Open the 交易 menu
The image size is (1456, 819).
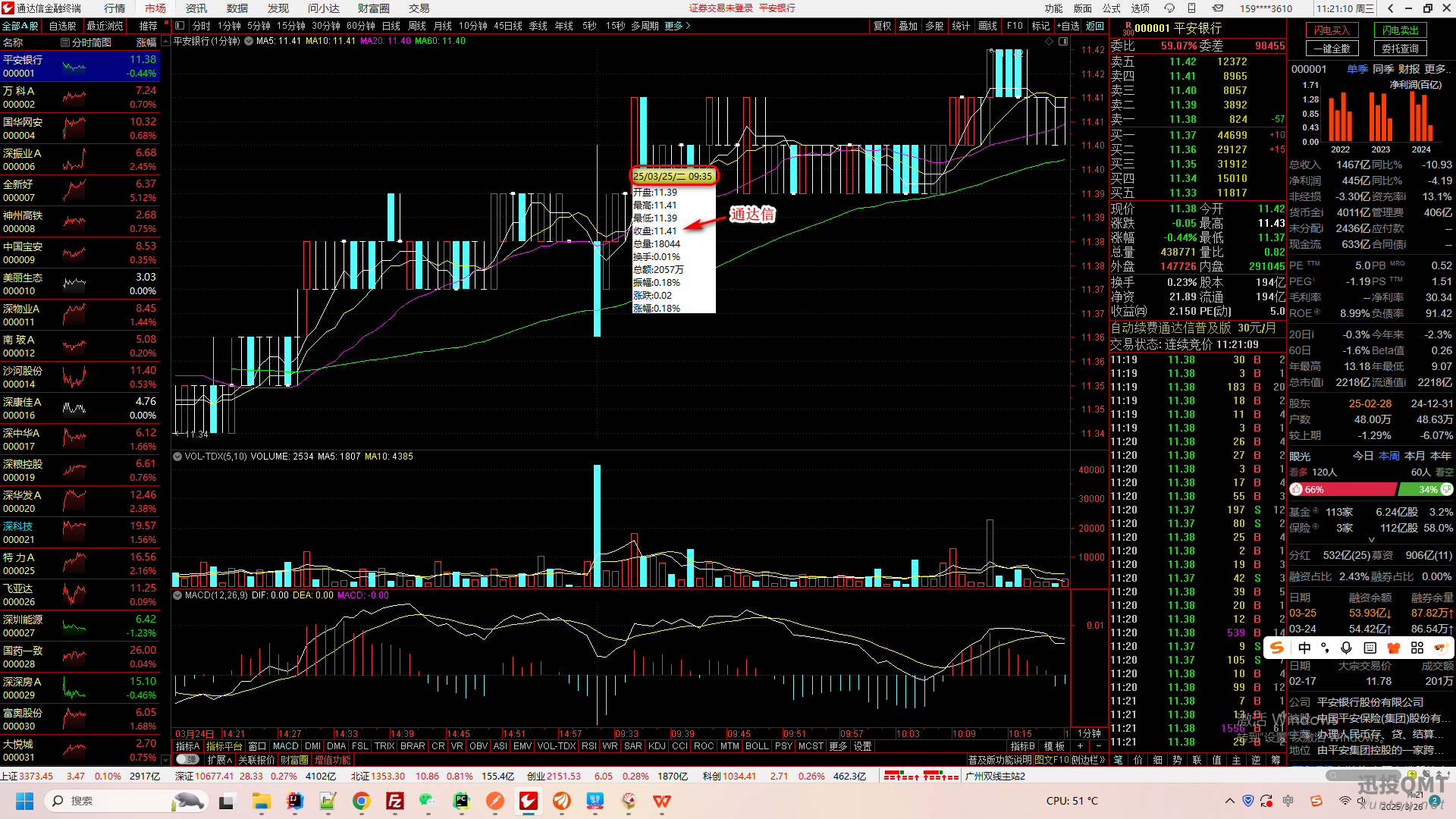click(x=419, y=8)
